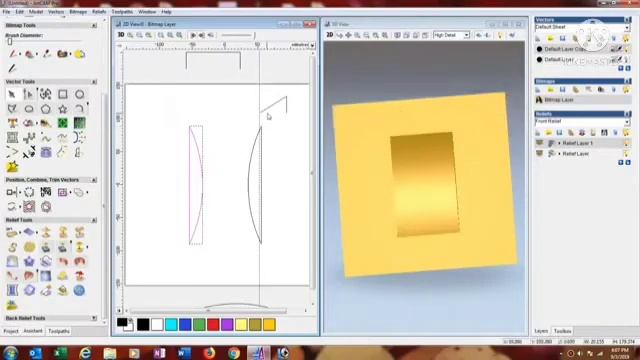
Task: Switch 3D View to 2D with the 2D button
Action: [x=329, y=35]
